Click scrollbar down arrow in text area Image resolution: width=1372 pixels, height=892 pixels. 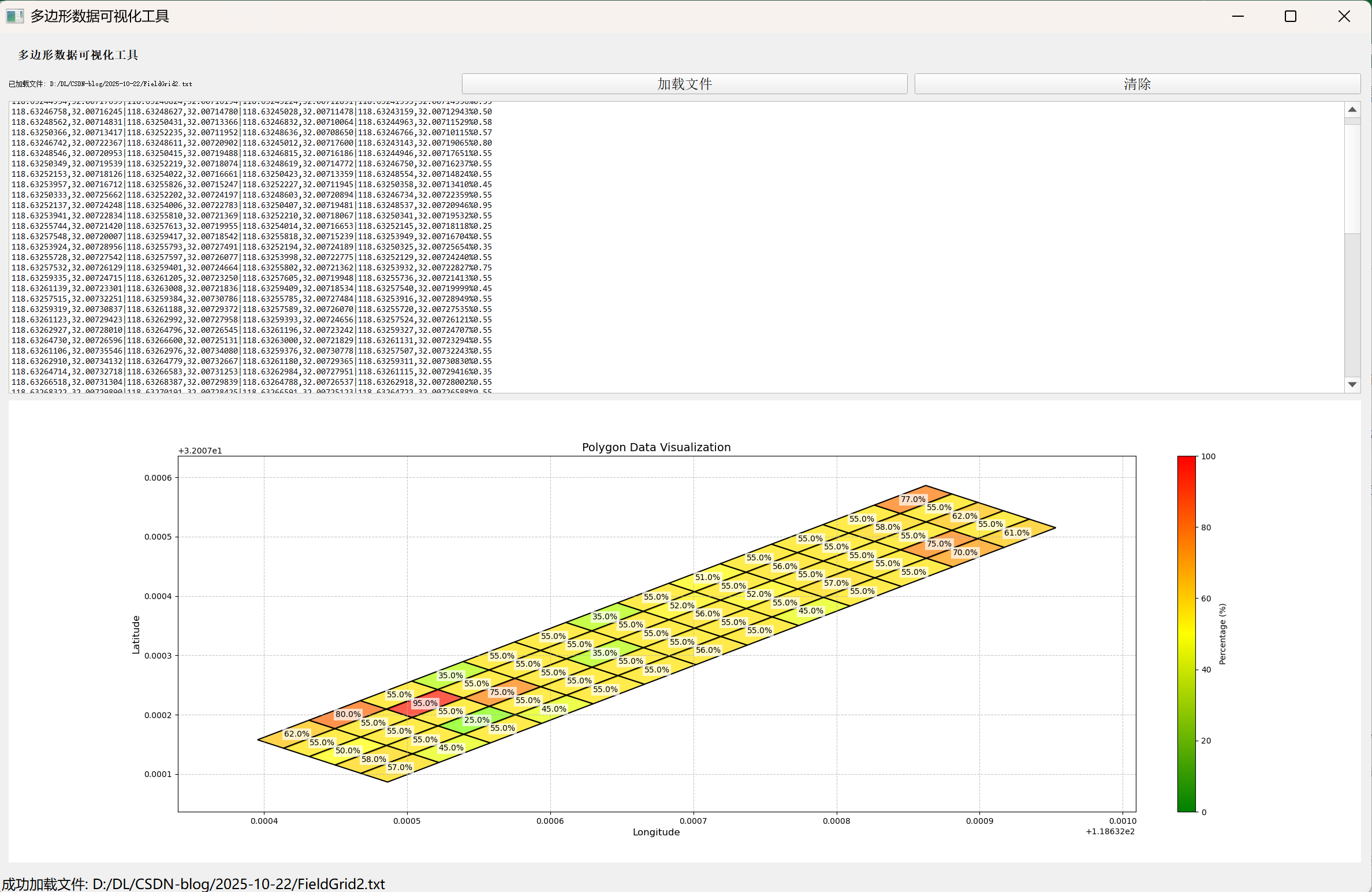tap(1352, 384)
